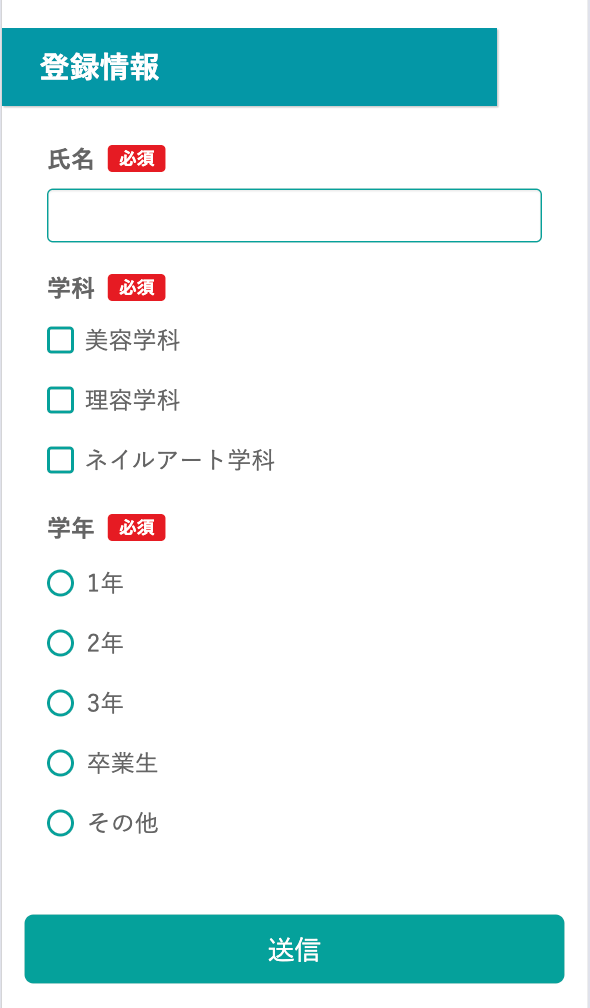Select the 3年 radio button
This screenshot has height=1008, width=590.
tap(60, 703)
